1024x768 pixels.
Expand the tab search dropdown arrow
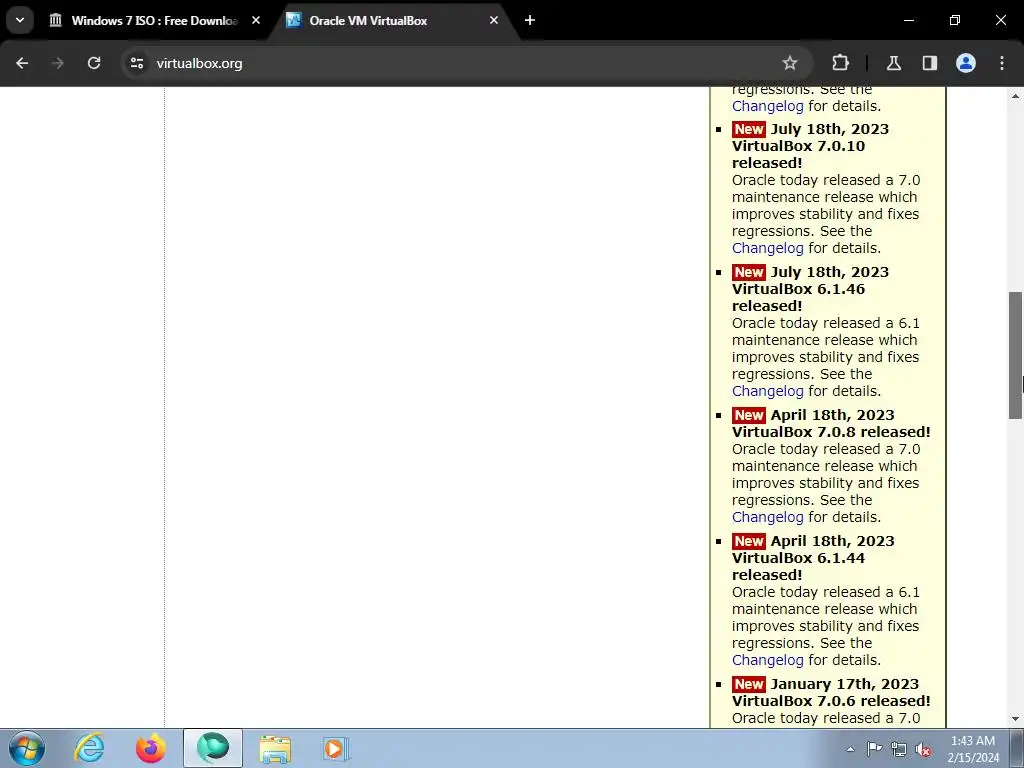pos(20,20)
